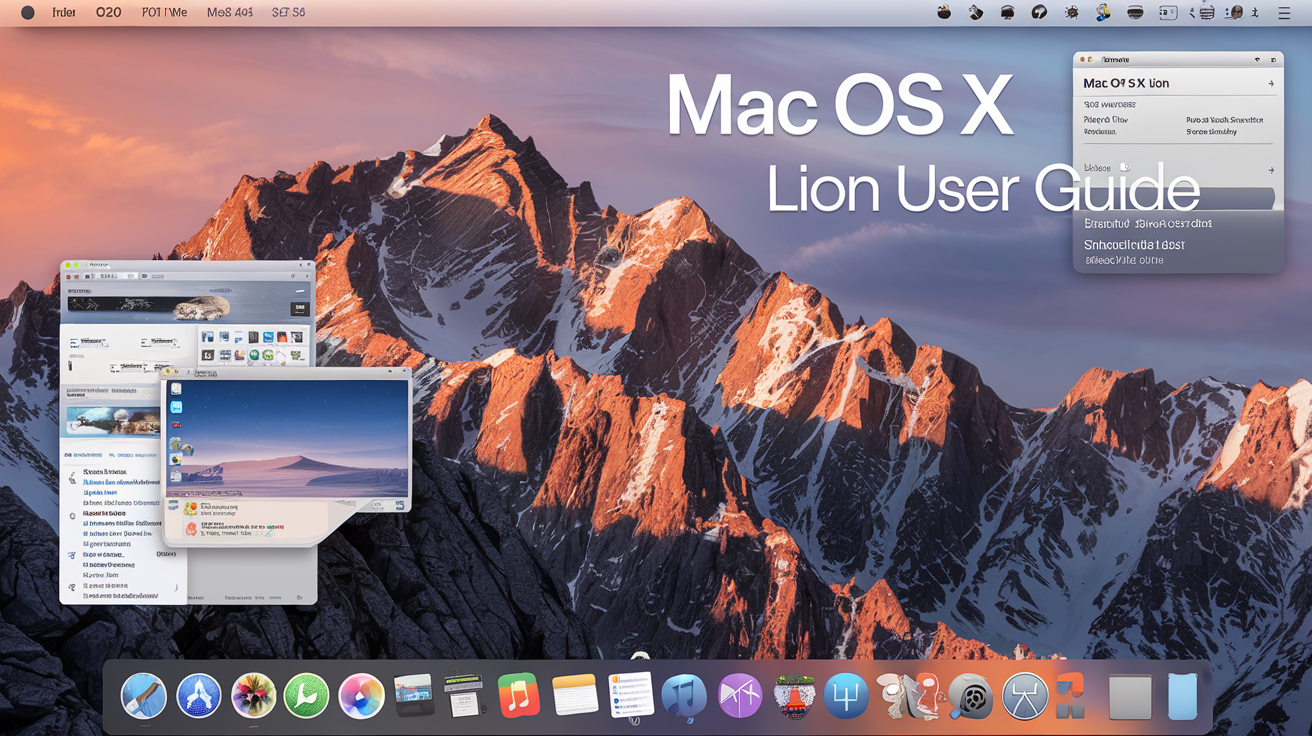1312x736 pixels.
Task: Open the list menu icon at menu bar right
Action: click(1284, 12)
